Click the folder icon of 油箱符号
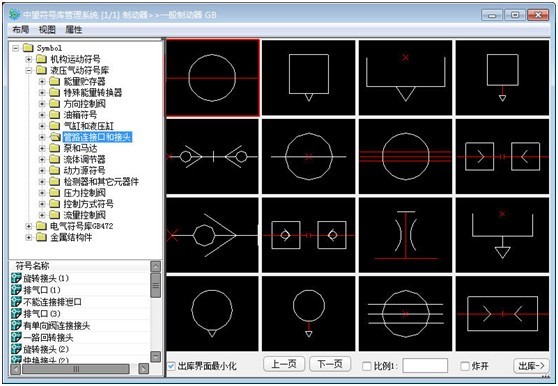The height and width of the screenshot is (386, 558). click(54, 115)
